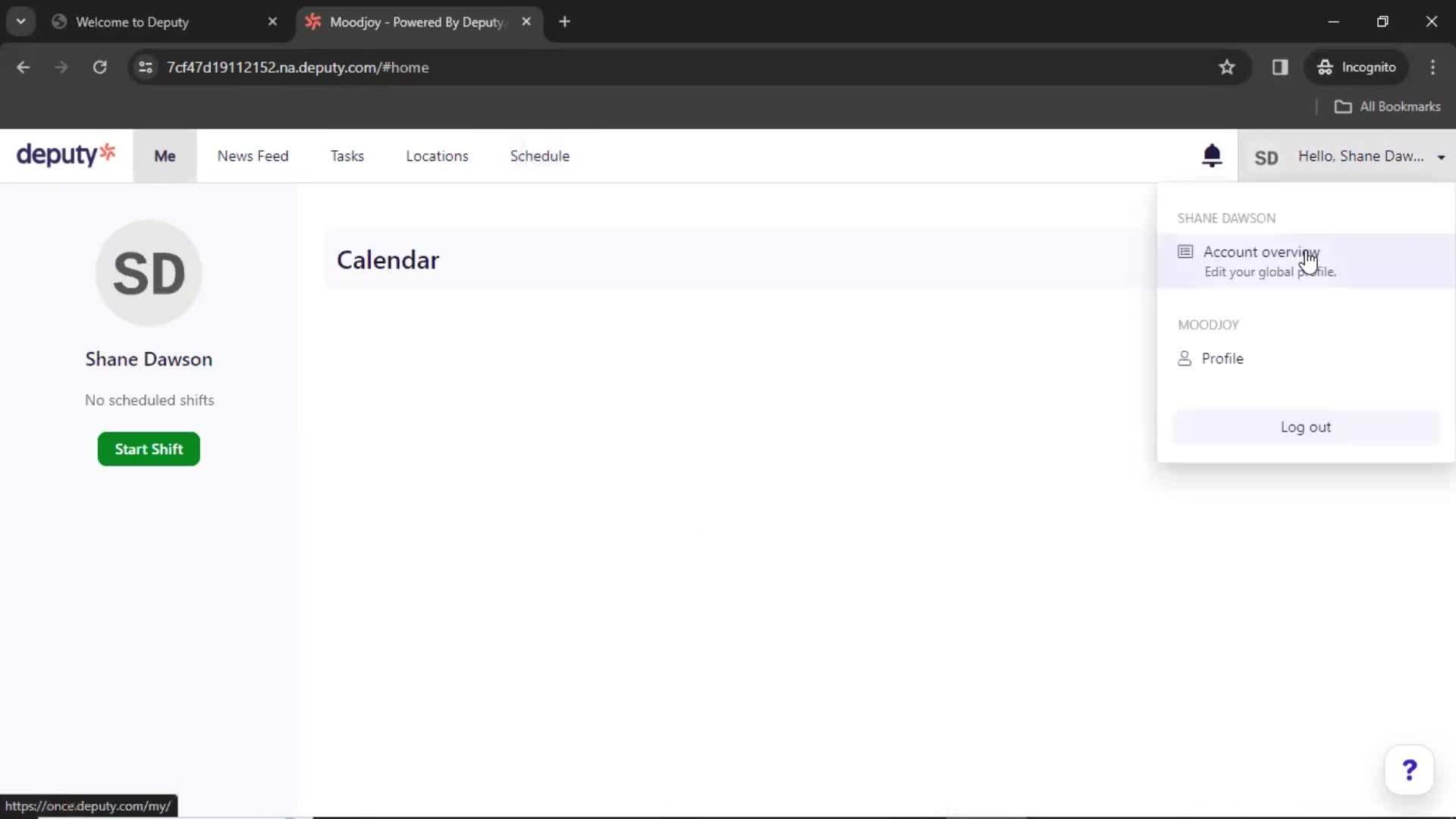The width and height of the screenshot is (1456, 819).
Task: Click the Locations navigation icon
Action: point(437,156)
